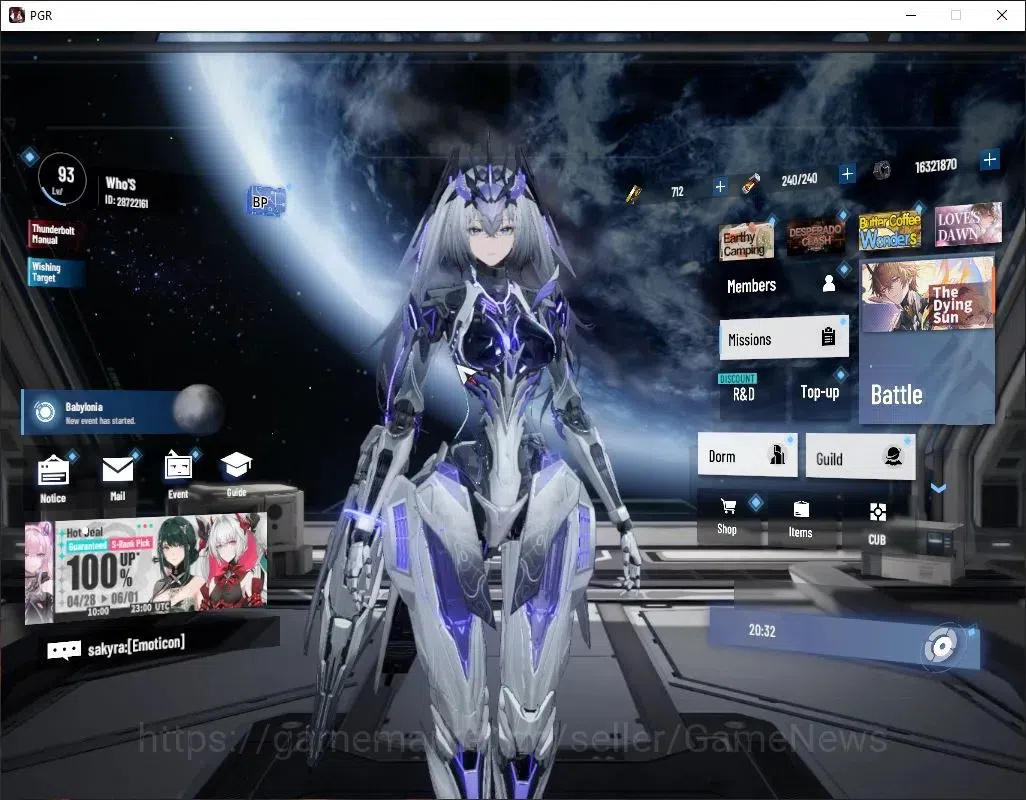Open the Guide graduation cap icon
Viewport: 1026px width, 800px height.
tap(236, 465)
